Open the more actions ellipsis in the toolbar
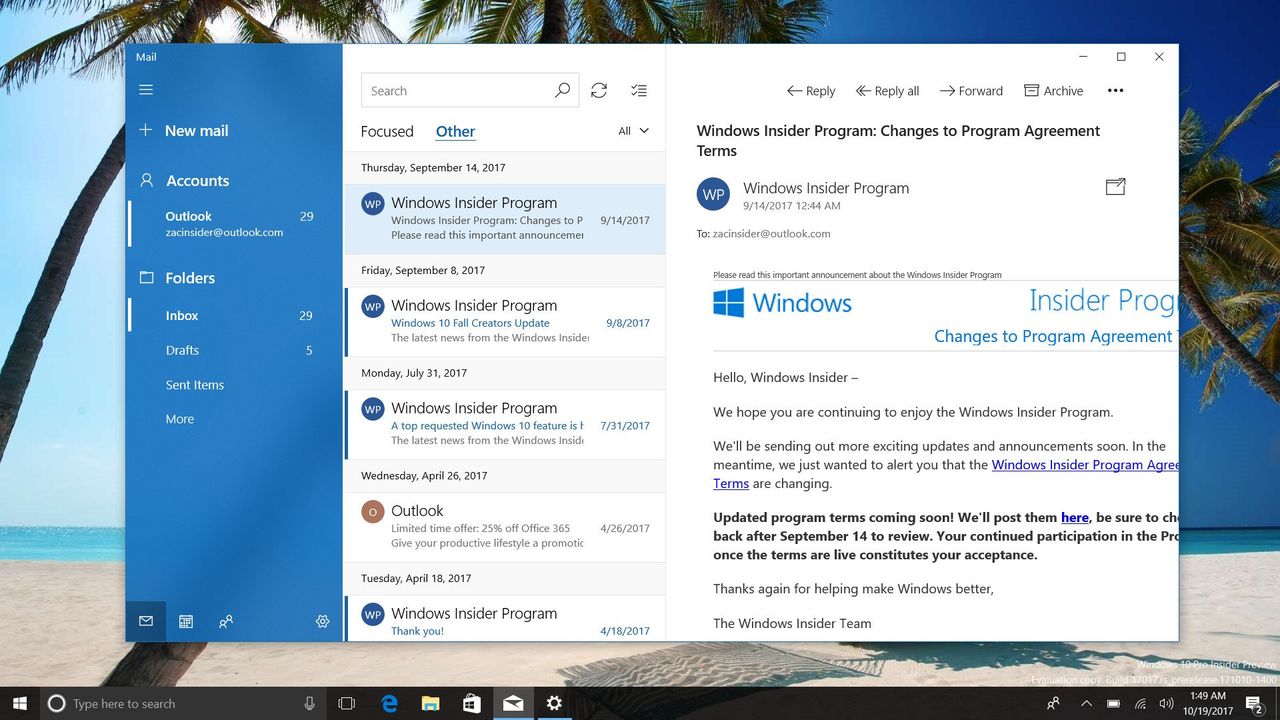The image size is (1280, 720). click(1116, 90)
